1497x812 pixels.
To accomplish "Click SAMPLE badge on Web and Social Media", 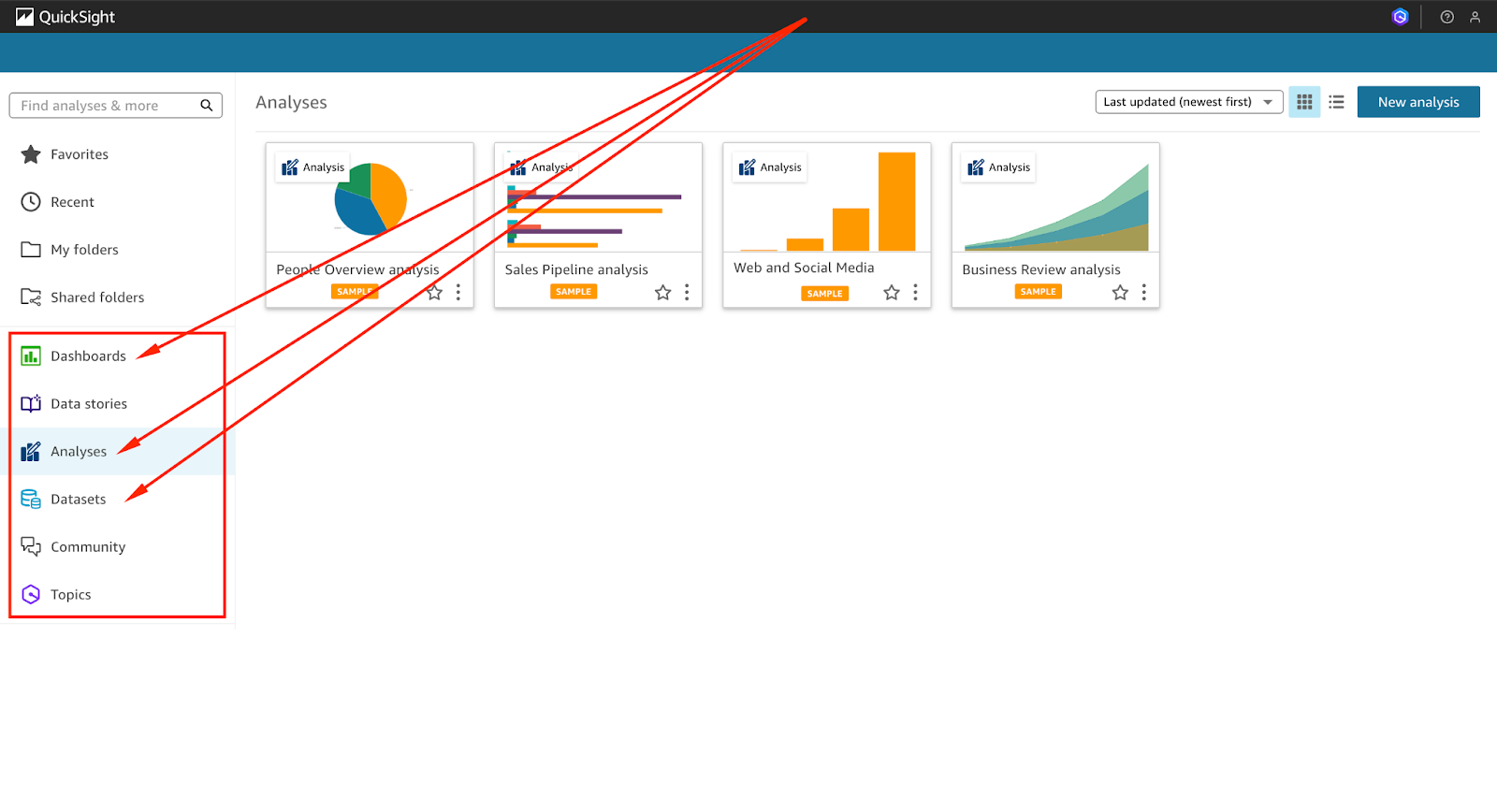I will pyautogui.click(x=825, y=294).
